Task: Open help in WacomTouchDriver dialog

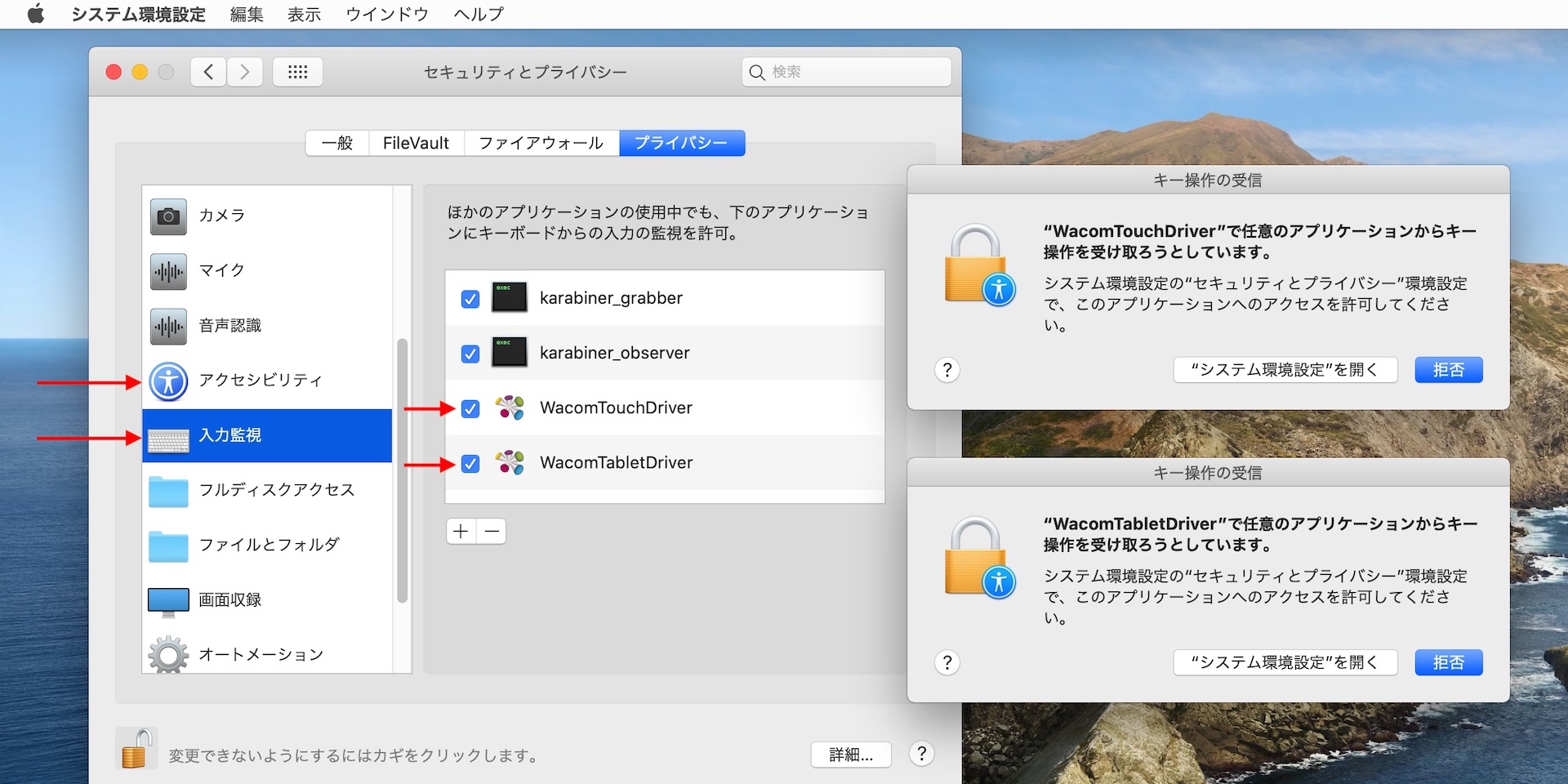Action: coord(947,370)
